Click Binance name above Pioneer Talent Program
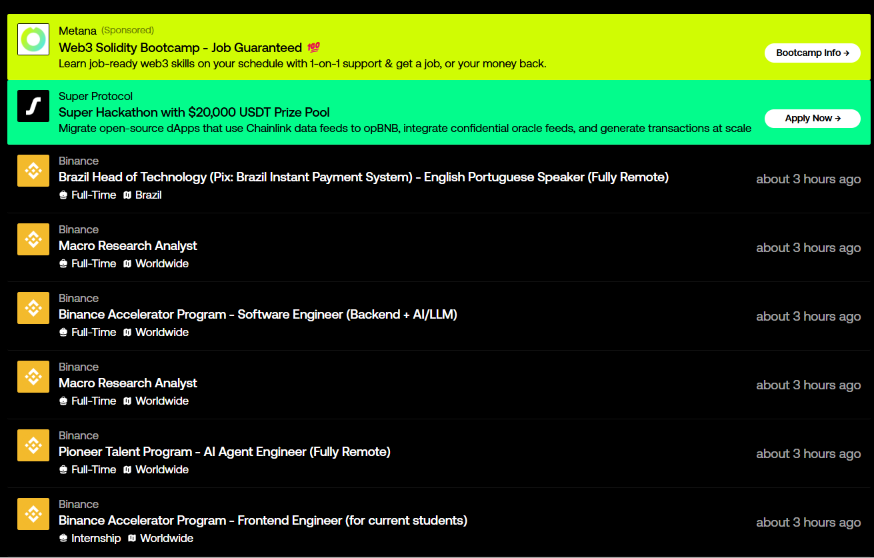This screenshot has width=874, height=558. [79, 436]
